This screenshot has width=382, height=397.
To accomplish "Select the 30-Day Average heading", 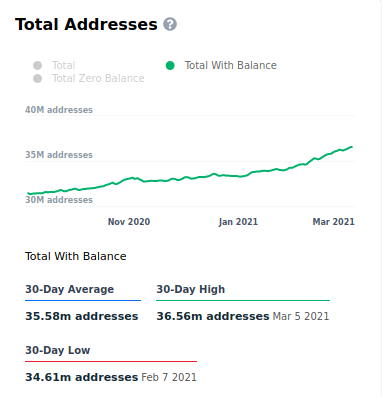I will [70, 289].
